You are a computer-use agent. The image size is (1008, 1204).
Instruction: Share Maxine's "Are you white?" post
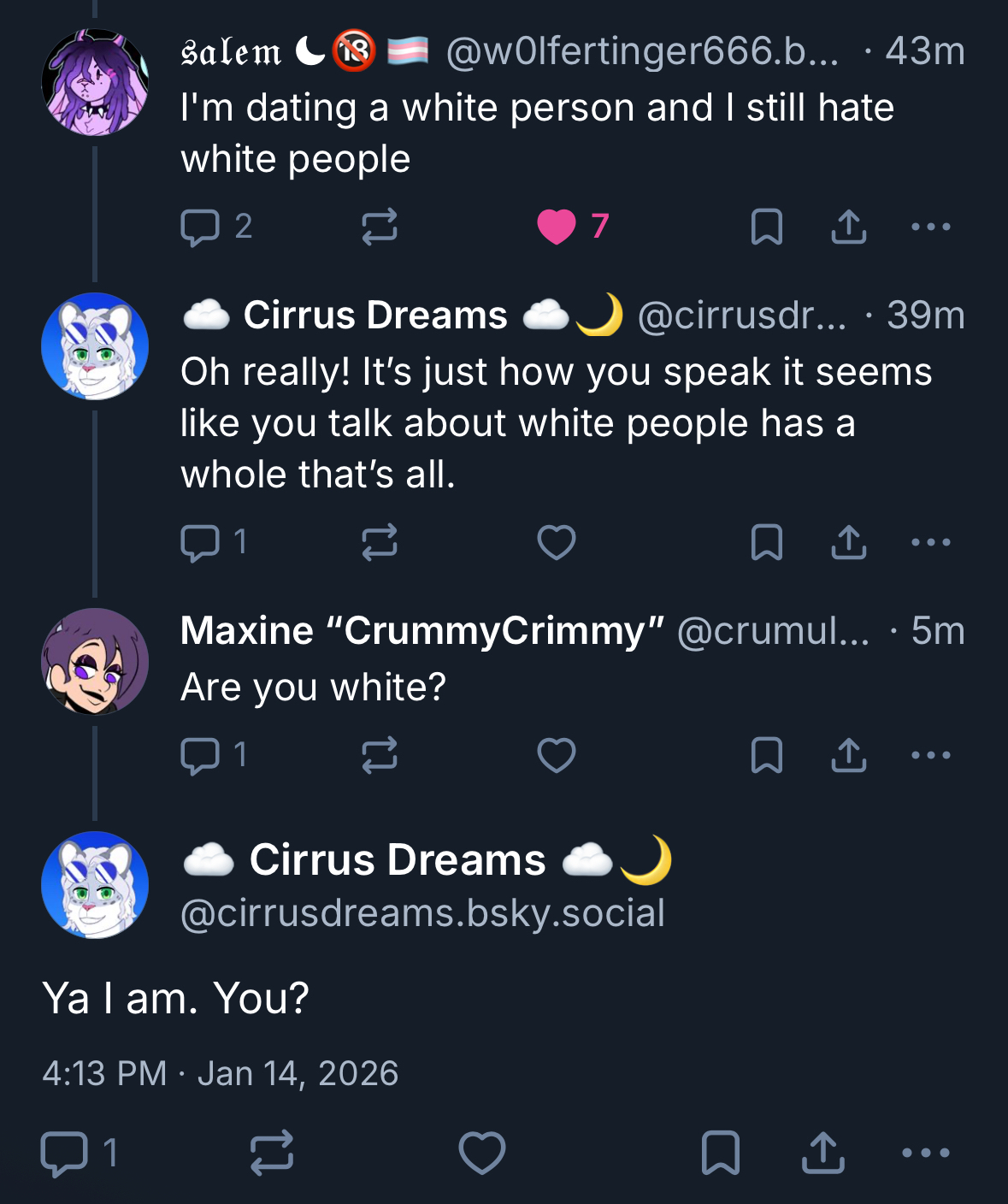click(848, 756)
